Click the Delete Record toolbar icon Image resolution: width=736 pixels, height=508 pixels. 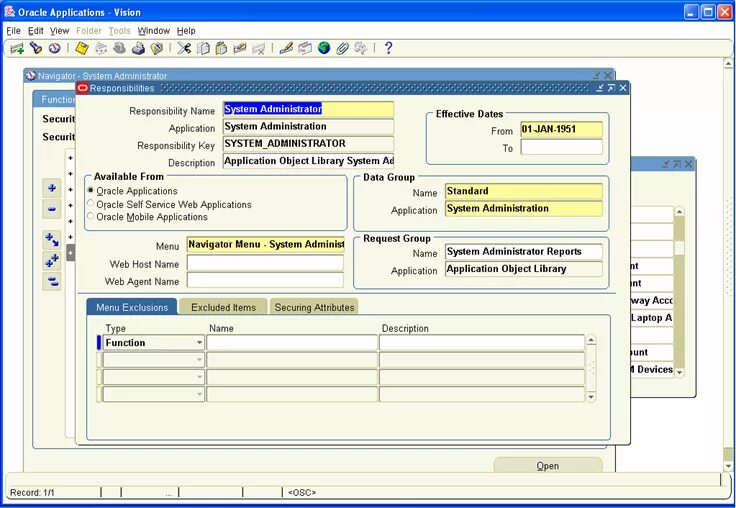tap(259, 48)
